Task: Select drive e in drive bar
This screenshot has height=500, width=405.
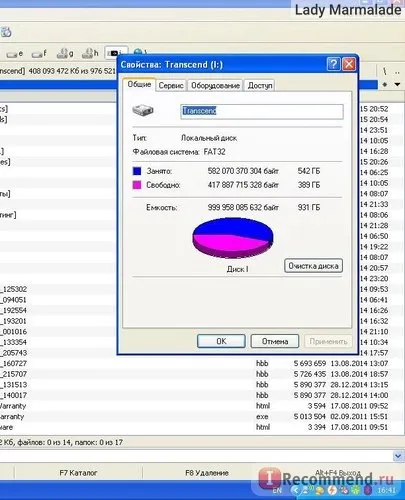Action: (x=15, y=53)
